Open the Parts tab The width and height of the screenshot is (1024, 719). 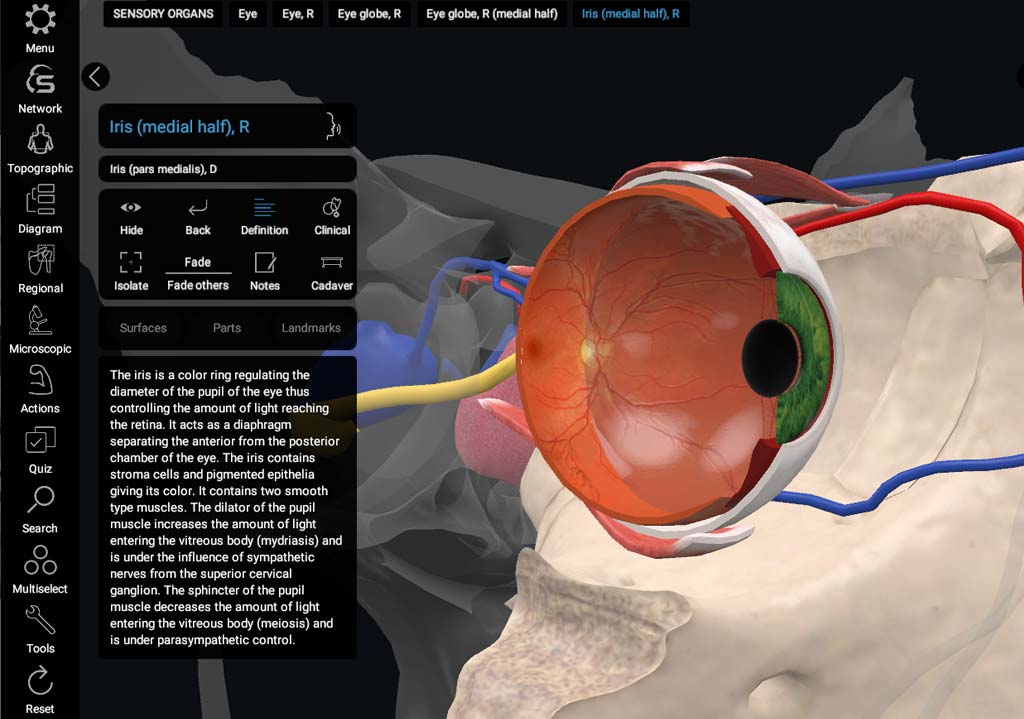(x=227, y=328)
